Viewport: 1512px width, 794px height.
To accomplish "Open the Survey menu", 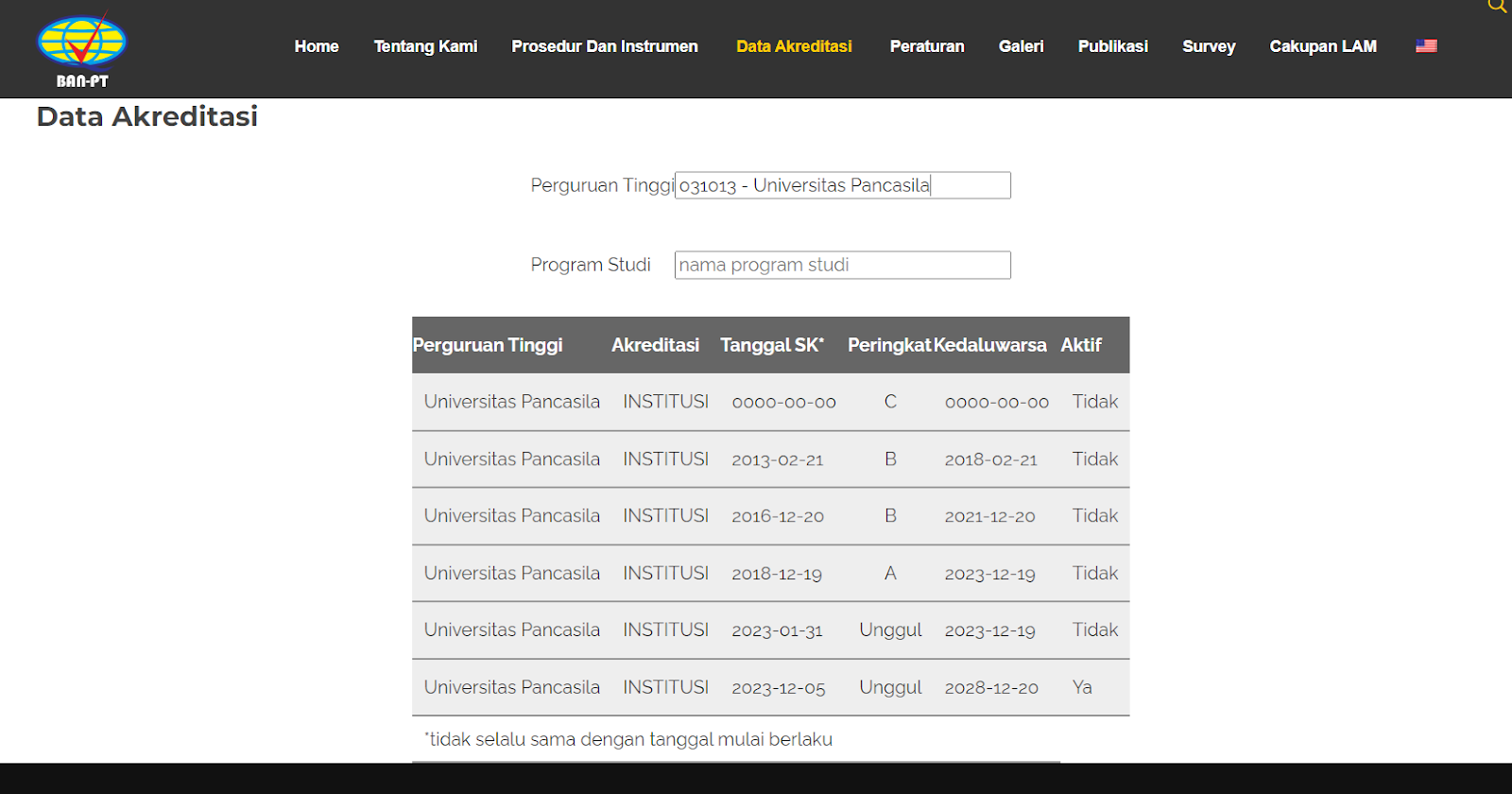I will [x=1209, y=46].
